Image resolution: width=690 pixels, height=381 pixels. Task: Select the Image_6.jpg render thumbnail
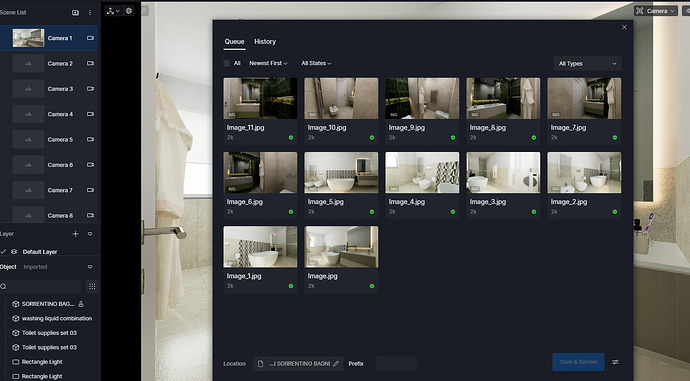(260, 172)
